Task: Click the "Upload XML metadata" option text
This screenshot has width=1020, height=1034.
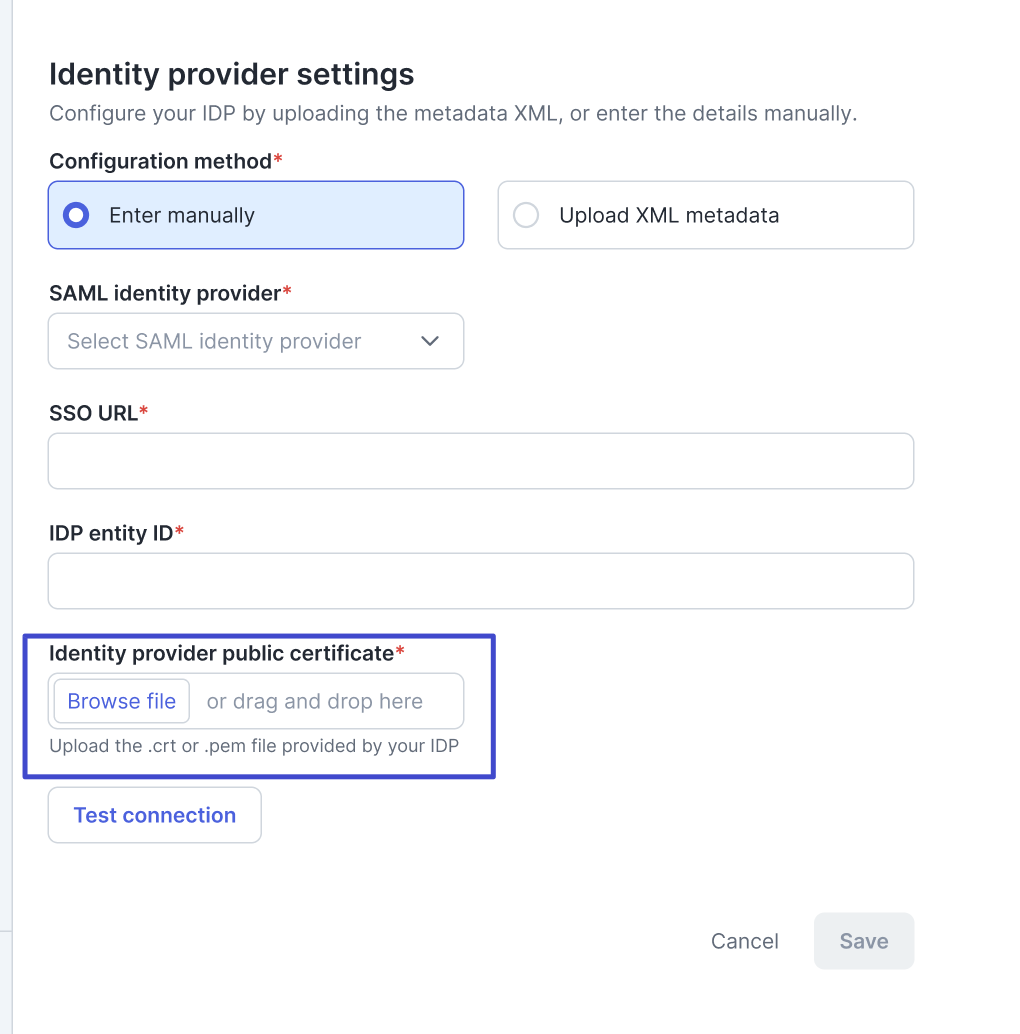Action: [668, 215]
